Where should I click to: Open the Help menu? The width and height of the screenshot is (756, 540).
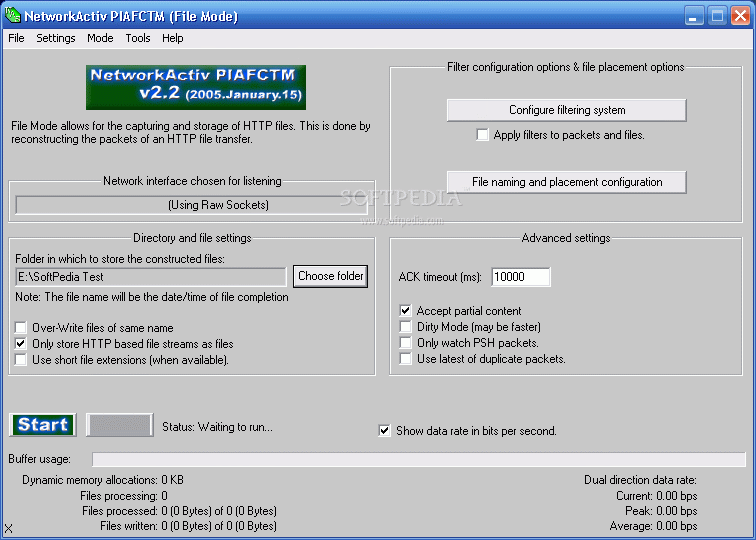173,38
